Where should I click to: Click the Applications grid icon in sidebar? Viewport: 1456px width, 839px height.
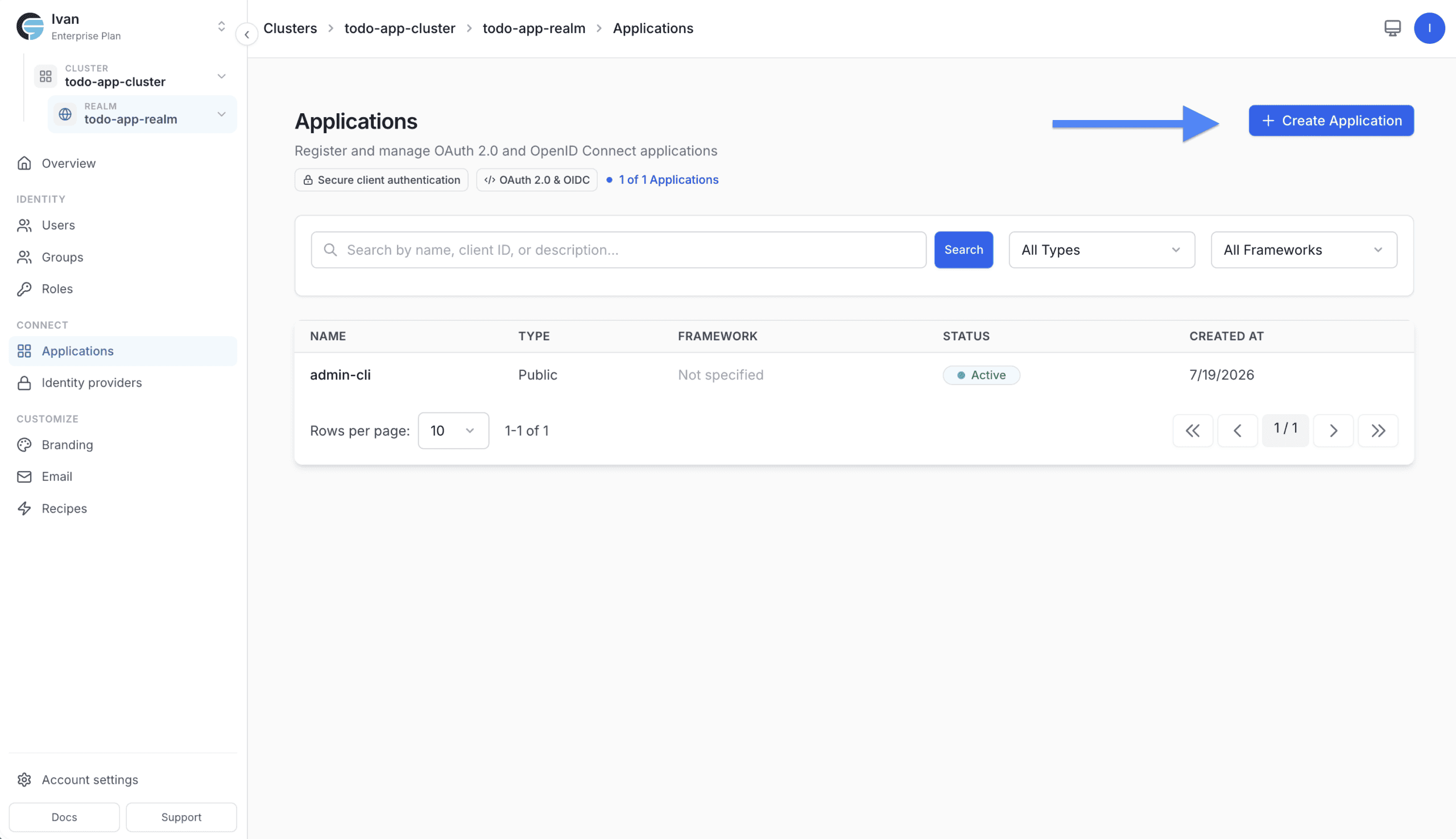24,351
